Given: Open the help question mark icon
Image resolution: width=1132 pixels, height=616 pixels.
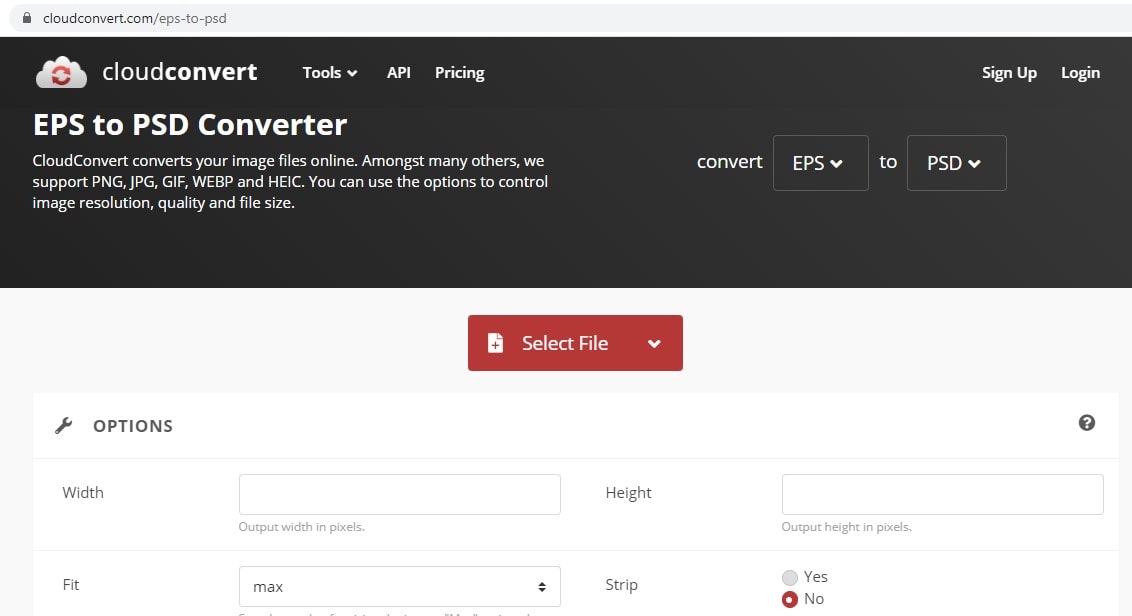Looking at the screenshot, I should (x=1087, y=423).
